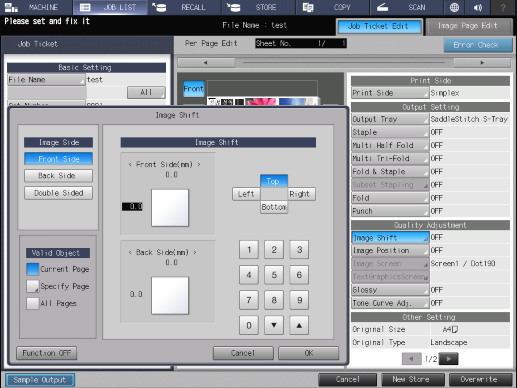The image size is (517, 388).
Task: Open the Multi Tri-Fold setting
Action: [390, 159]
